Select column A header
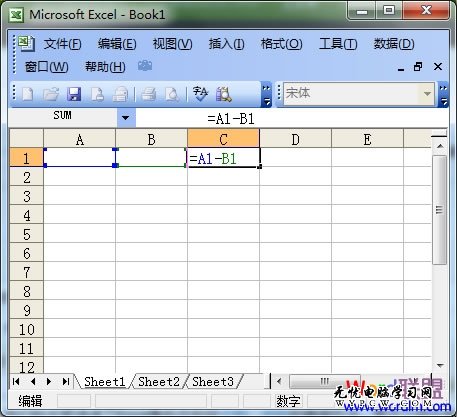The width and height of the screenshot is (457, 417). pos(79,139)
